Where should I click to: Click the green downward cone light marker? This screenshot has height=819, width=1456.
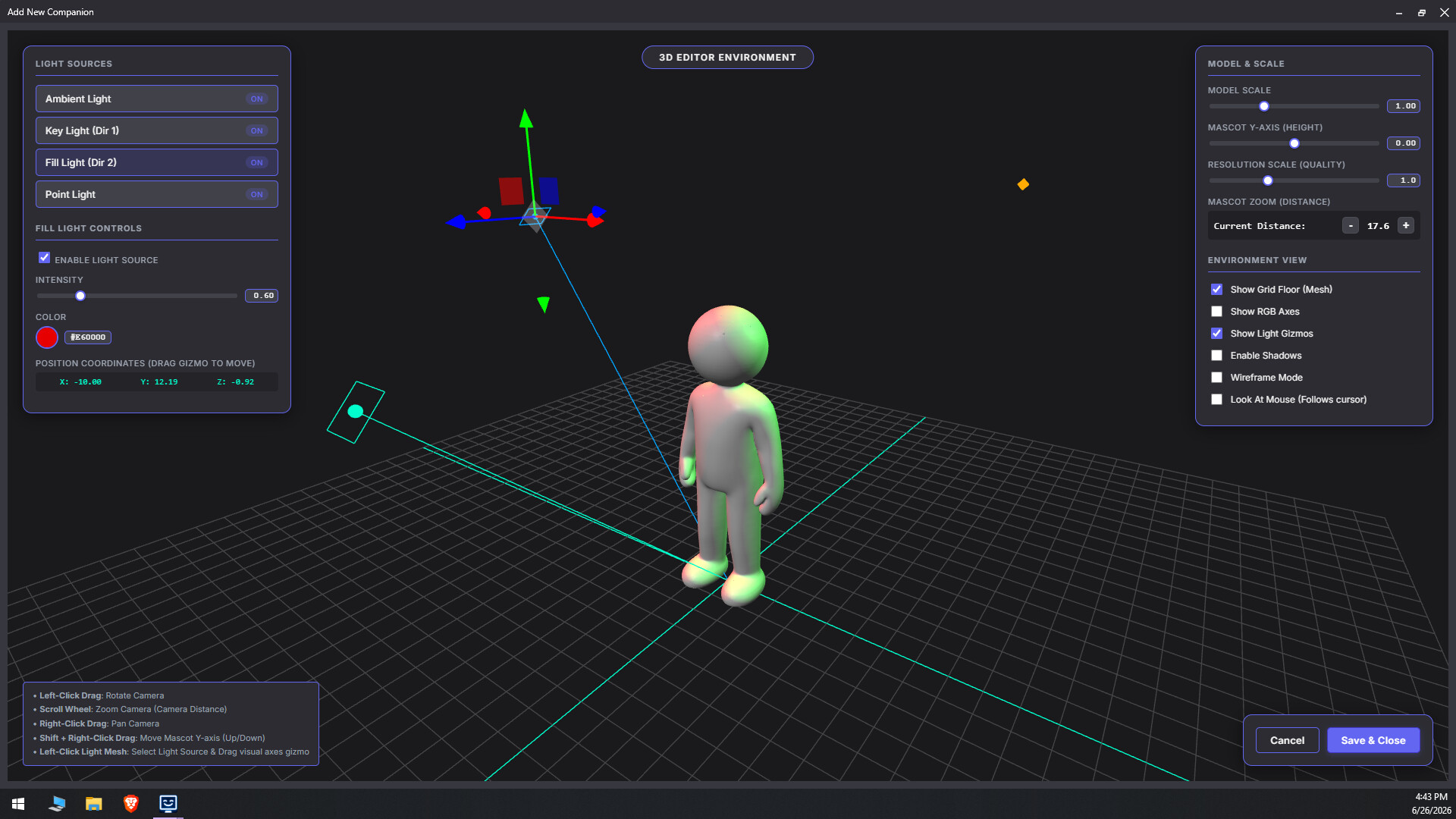pyautogui.click(x=543, y=304)
